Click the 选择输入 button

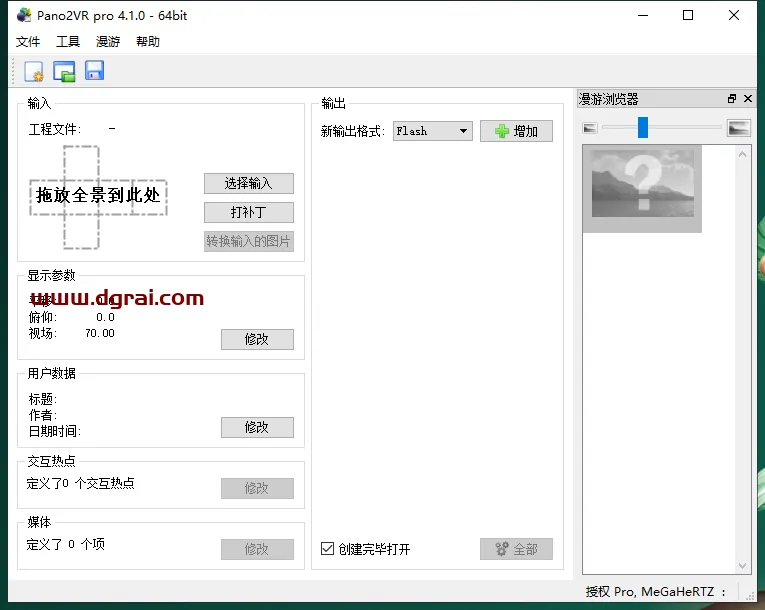[249, 183]
